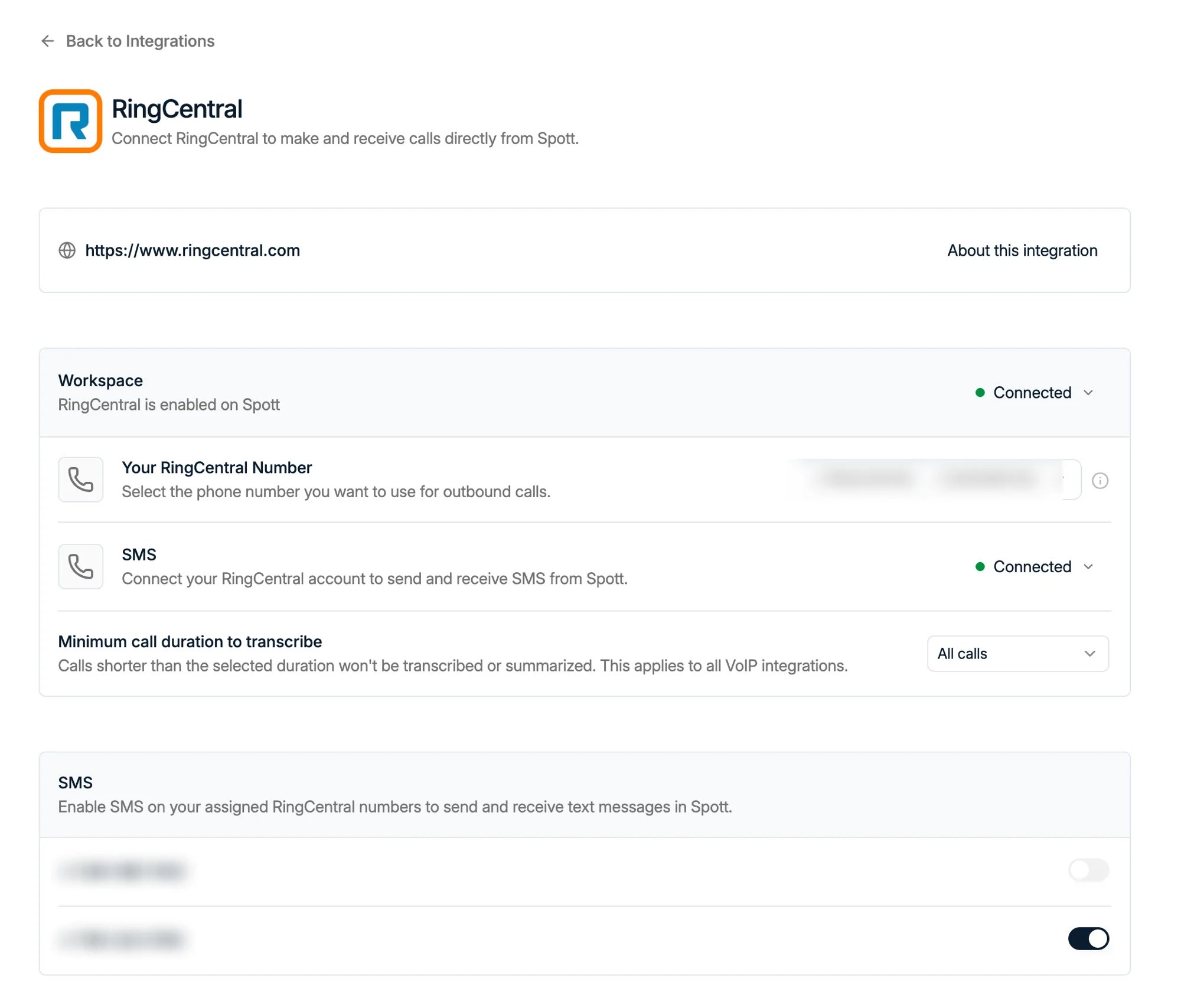1181x1008 pixels.
Task: Click the 'Select the phone number' description
Action: coord(336,492)
